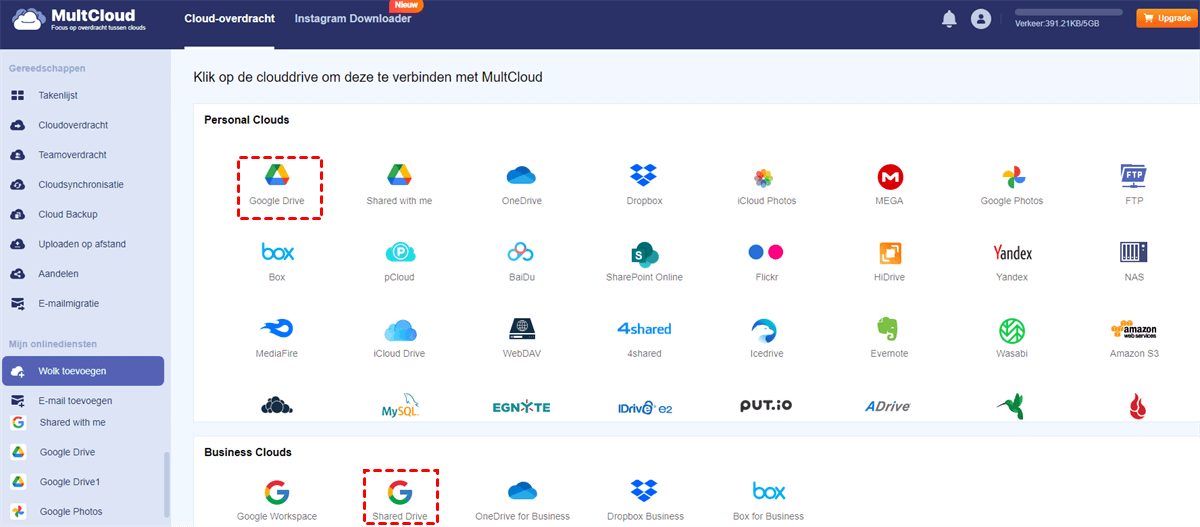Open Cloudsynchronisatie in the sidebar
Screen dimensions: 1200x527
[x=71, y=185]
